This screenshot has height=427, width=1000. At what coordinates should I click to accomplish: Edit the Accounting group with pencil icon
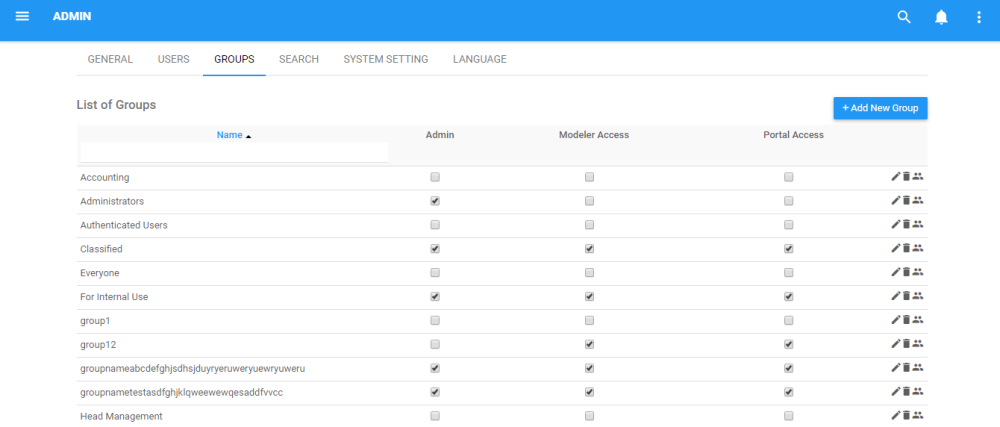(896, 177)
